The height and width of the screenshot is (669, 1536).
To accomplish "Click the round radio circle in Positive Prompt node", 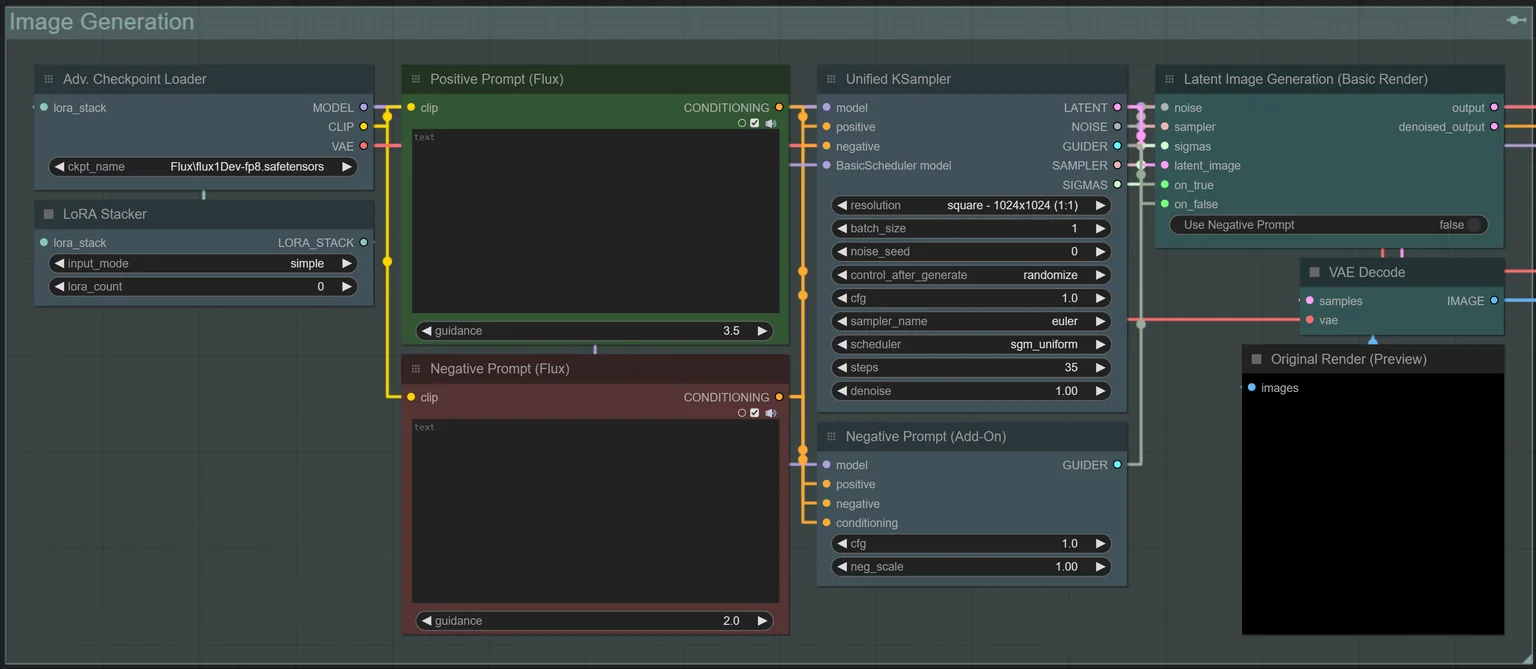I will tap(742, 123).
